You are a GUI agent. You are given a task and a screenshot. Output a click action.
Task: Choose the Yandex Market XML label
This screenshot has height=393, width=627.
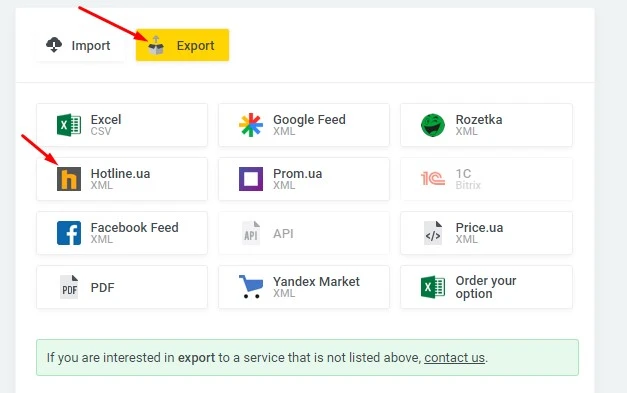point(316,287)
